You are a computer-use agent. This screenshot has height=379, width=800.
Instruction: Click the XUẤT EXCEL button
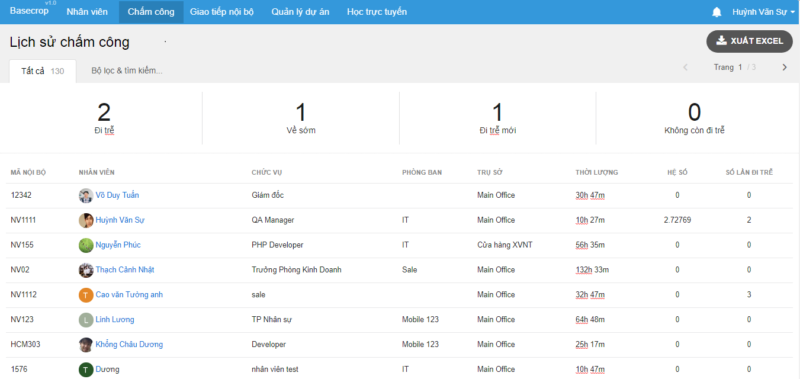[749, 41]
